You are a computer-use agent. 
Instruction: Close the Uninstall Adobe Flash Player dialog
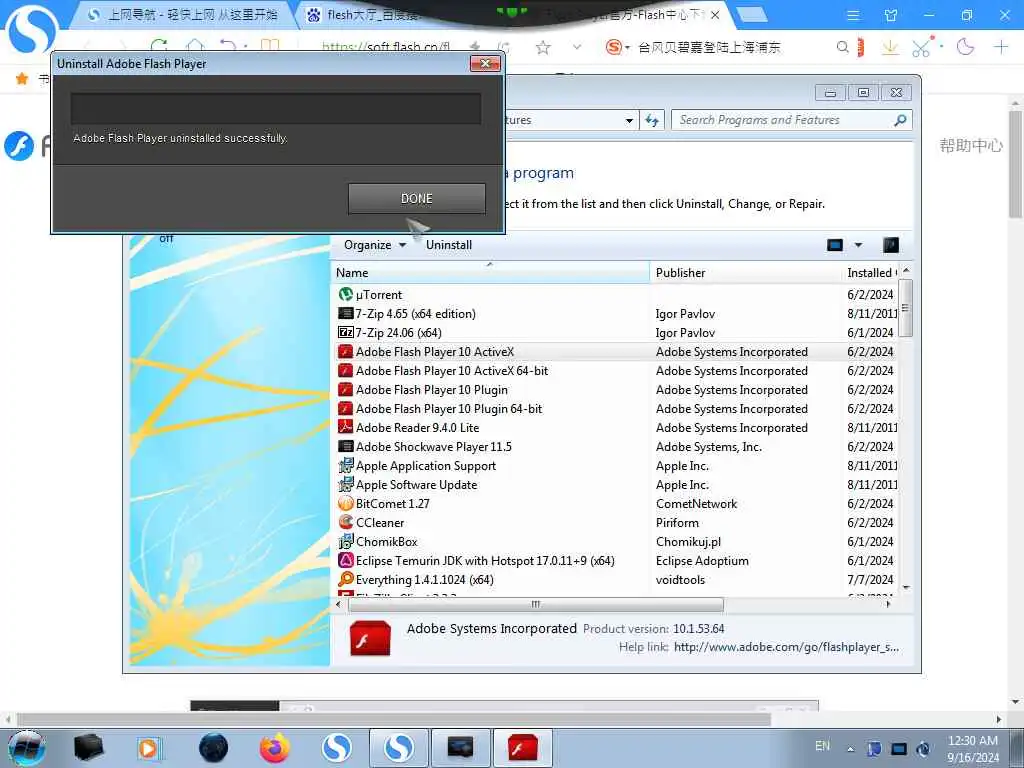pyautogui.click(x=485, y=63)
